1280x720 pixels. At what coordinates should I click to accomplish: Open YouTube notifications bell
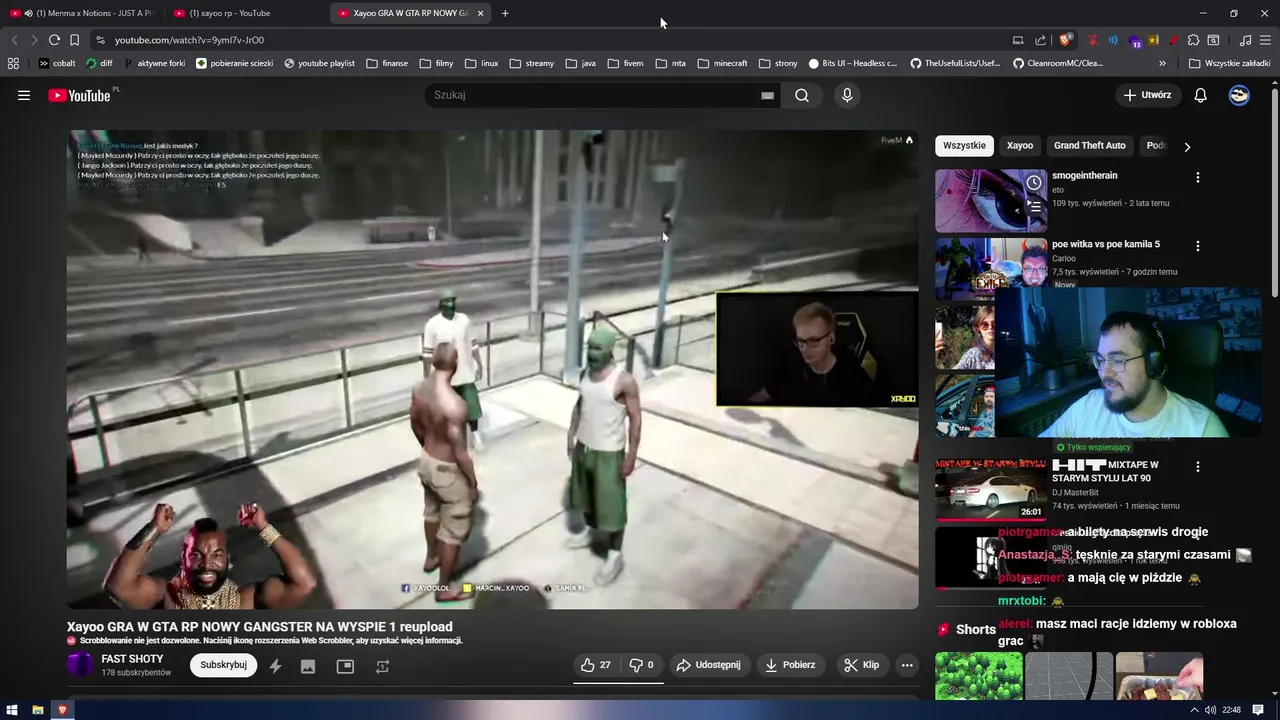1201,95
